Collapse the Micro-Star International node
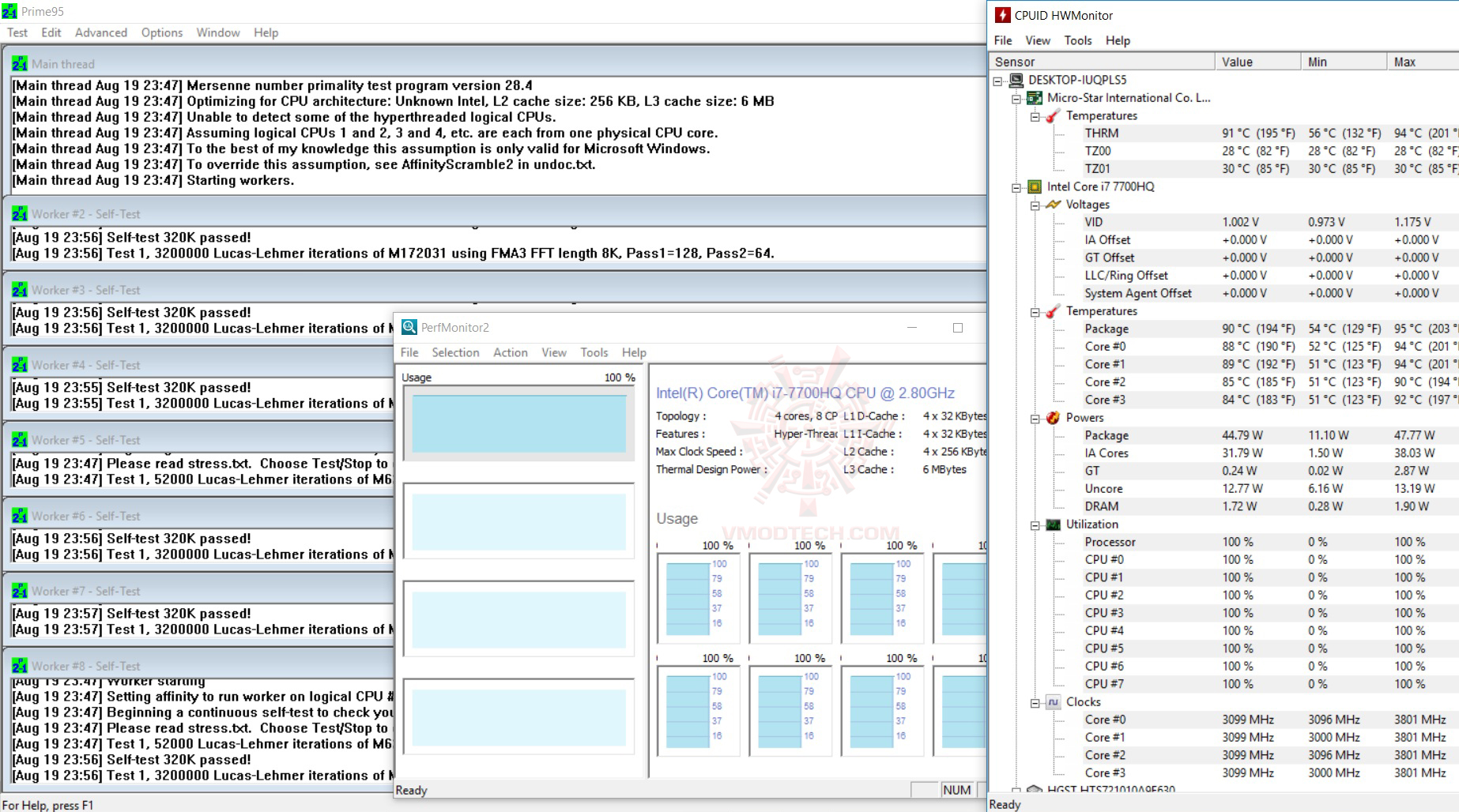The width and height of the screenshot is (1459, 812). [1016, 99]
